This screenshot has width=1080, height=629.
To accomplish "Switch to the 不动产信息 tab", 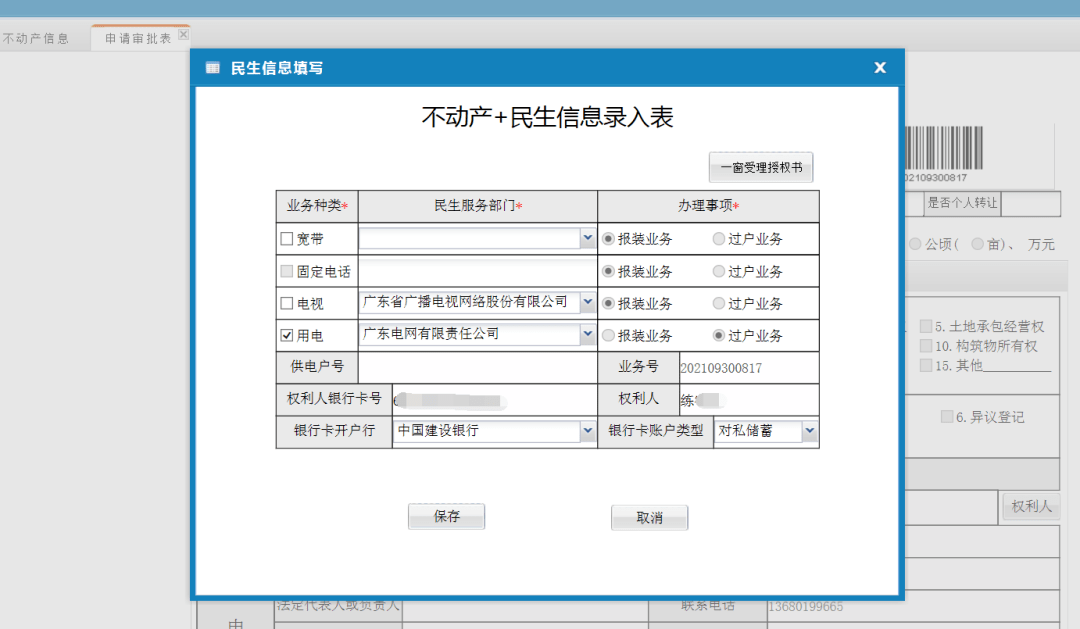I will pyautogui.click(x=37, y=38).
